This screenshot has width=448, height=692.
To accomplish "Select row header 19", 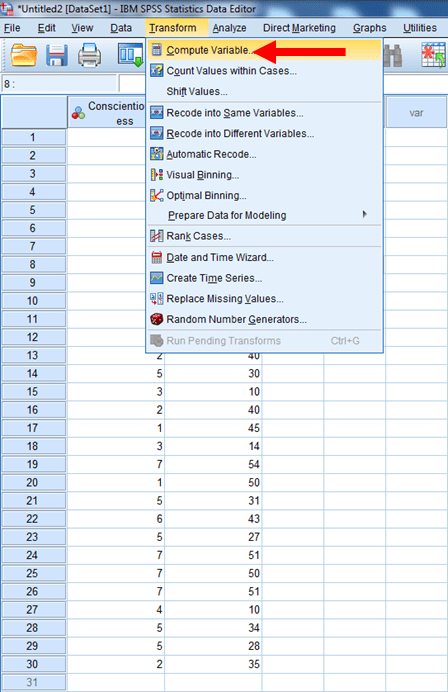I will (x=34, y=465).
